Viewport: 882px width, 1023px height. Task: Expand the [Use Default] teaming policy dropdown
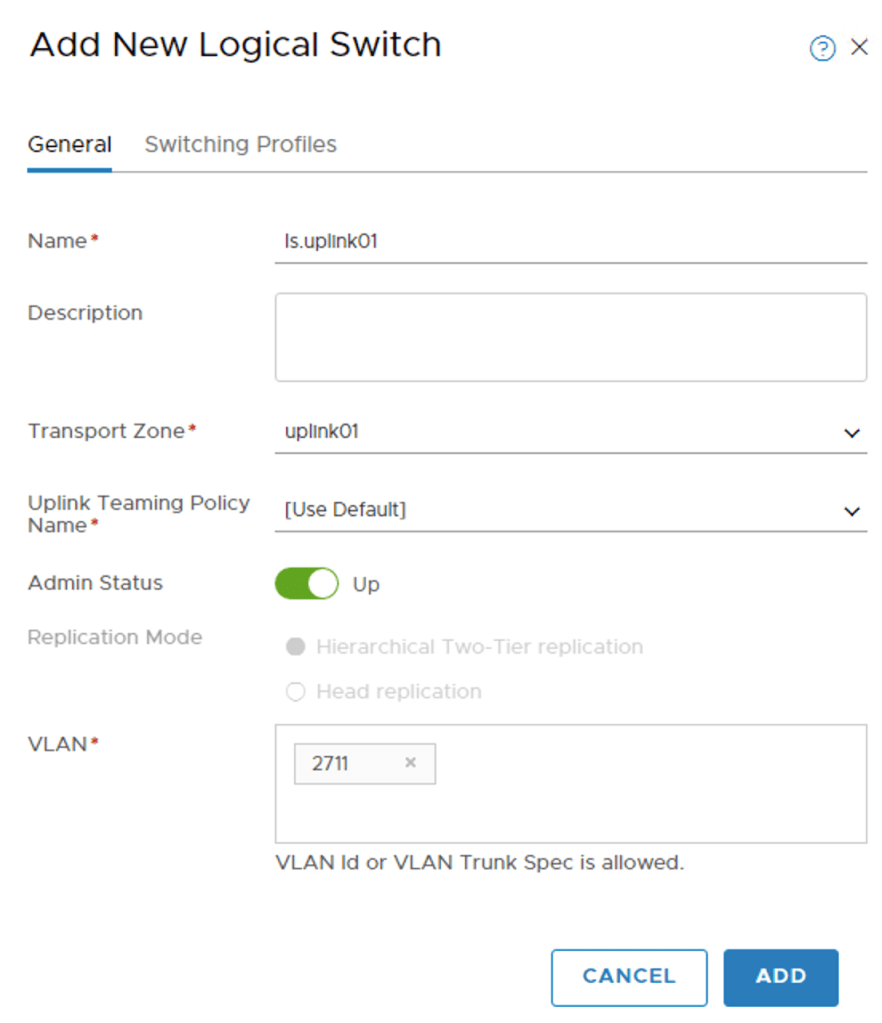tap(560, 510)
